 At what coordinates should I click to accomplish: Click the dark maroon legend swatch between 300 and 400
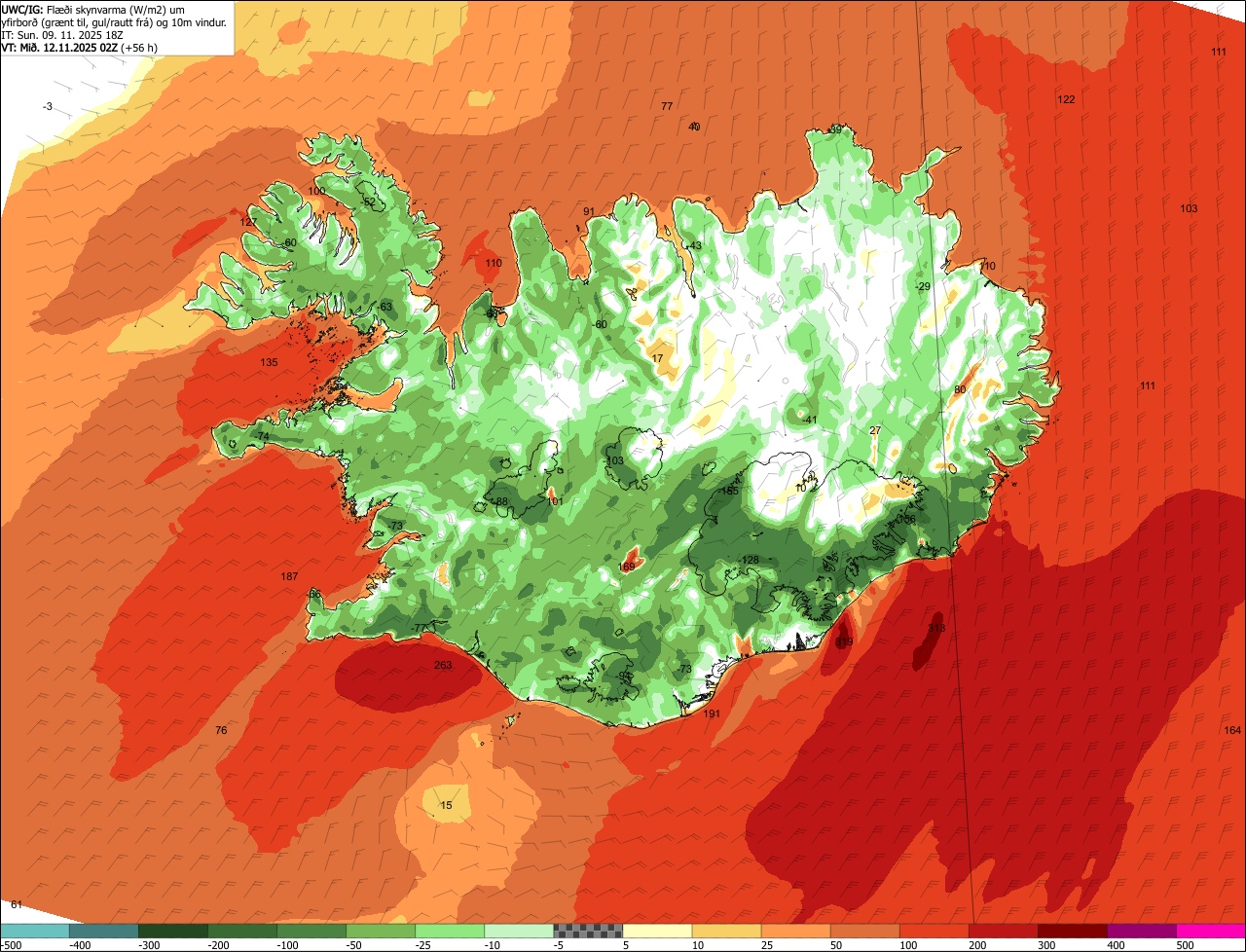(1073, 931)
